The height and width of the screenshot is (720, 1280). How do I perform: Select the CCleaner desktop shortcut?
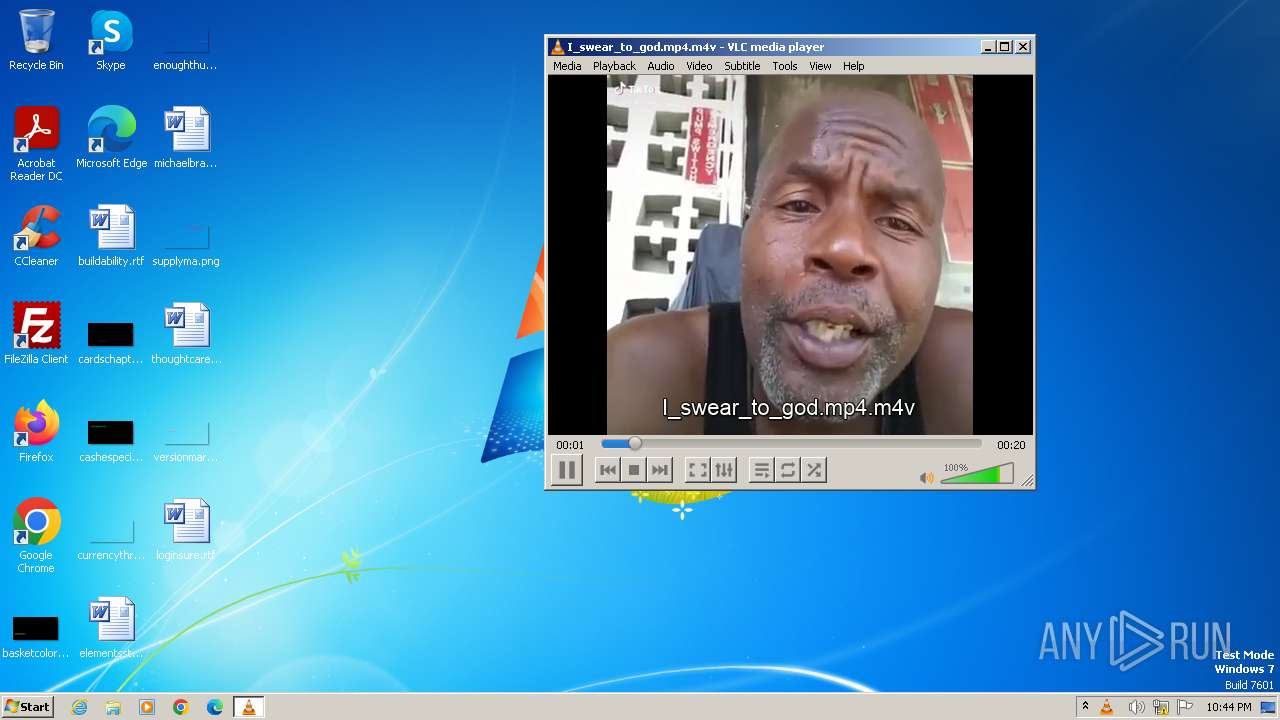[36, 237]
